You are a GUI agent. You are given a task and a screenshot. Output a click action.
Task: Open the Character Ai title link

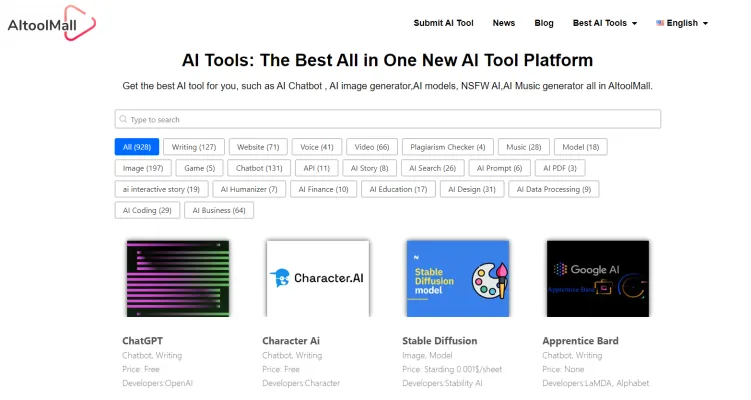(292, 341)
